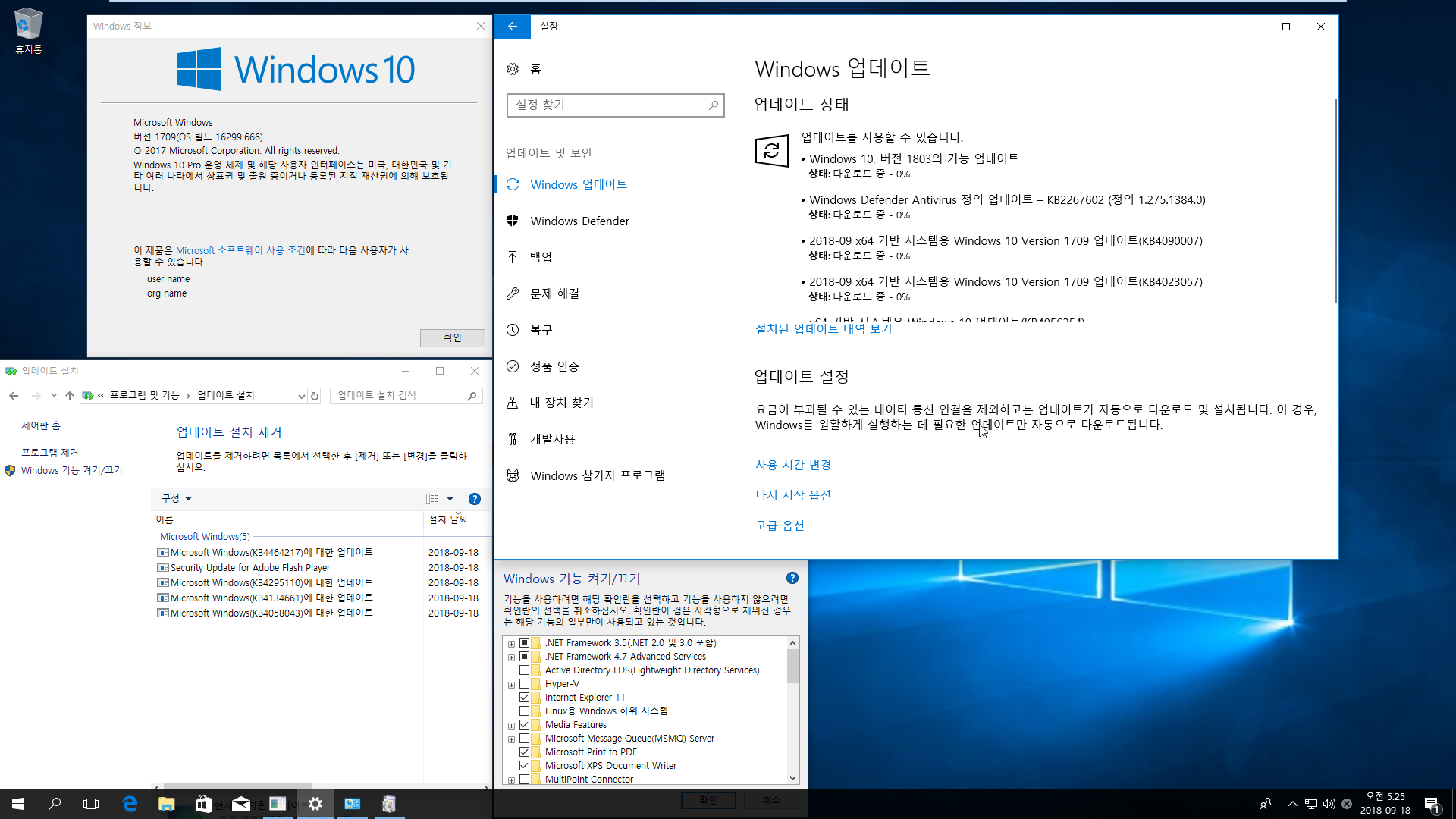
Task: Click the search magnifier in Settings search box
Action: (713, 105)
